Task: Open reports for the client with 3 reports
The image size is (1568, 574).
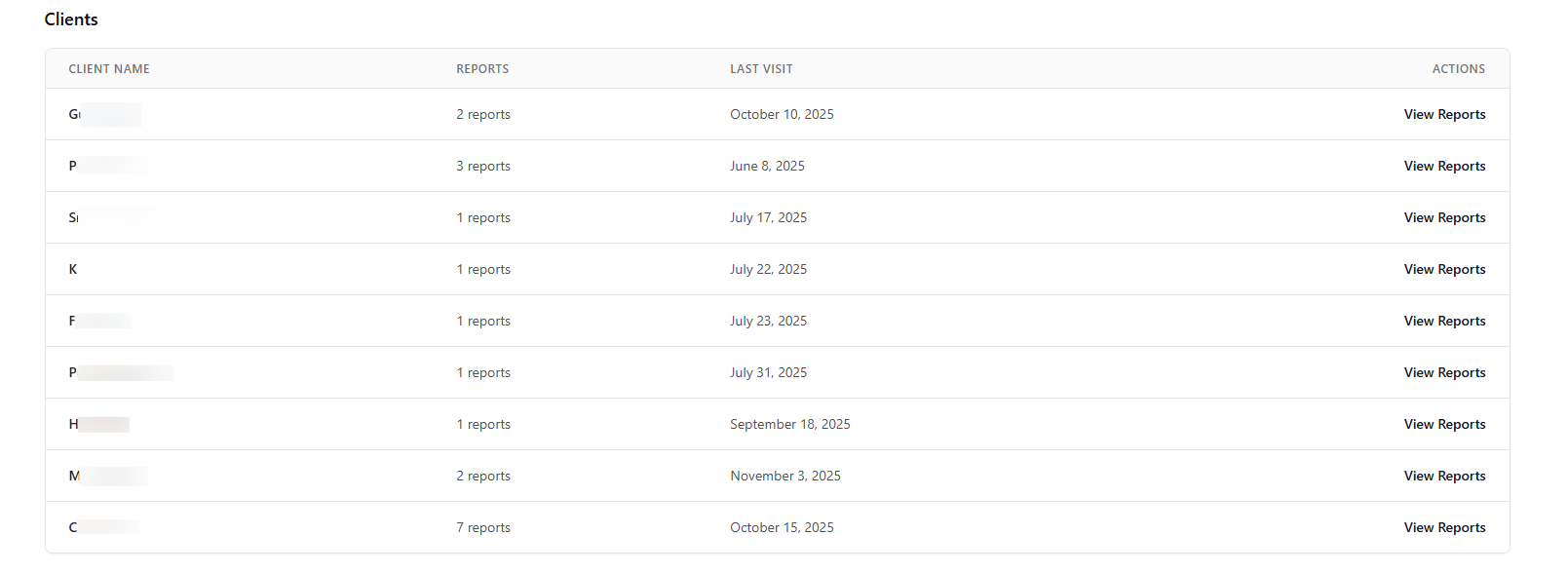Action: tap(1444, 166)
